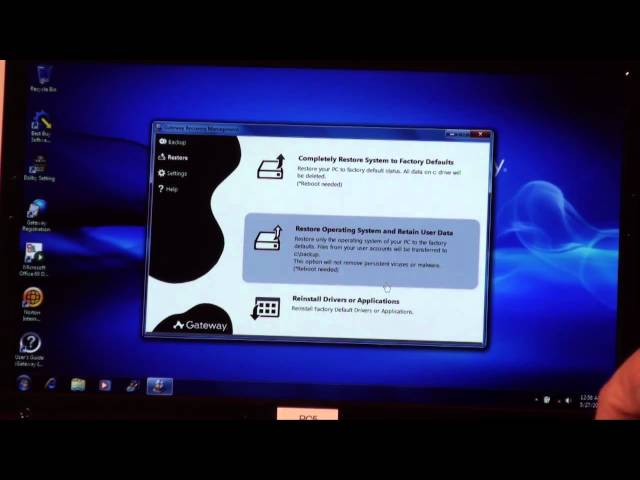Click the Backup disc icon
The width and height of the screenshot is (640, 480).
[x=163, y=141]
